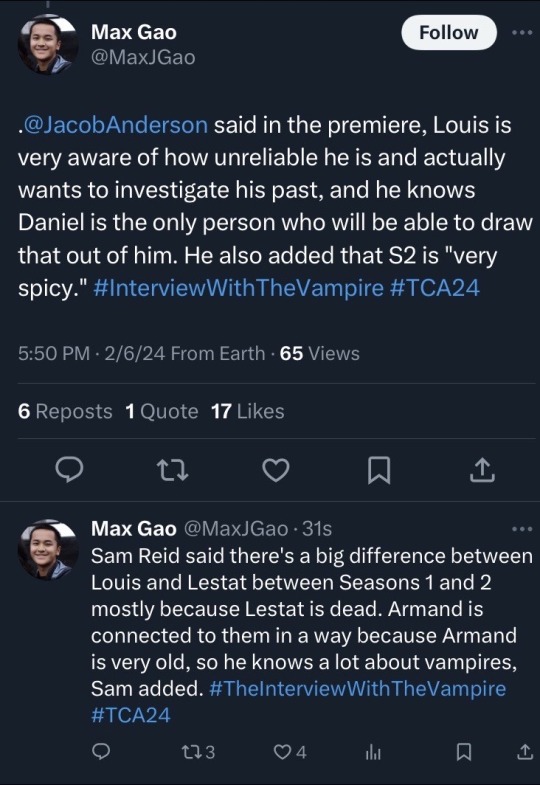
Task: Open Max Gao's profile photo at top
Action: [x=48, y=44]
